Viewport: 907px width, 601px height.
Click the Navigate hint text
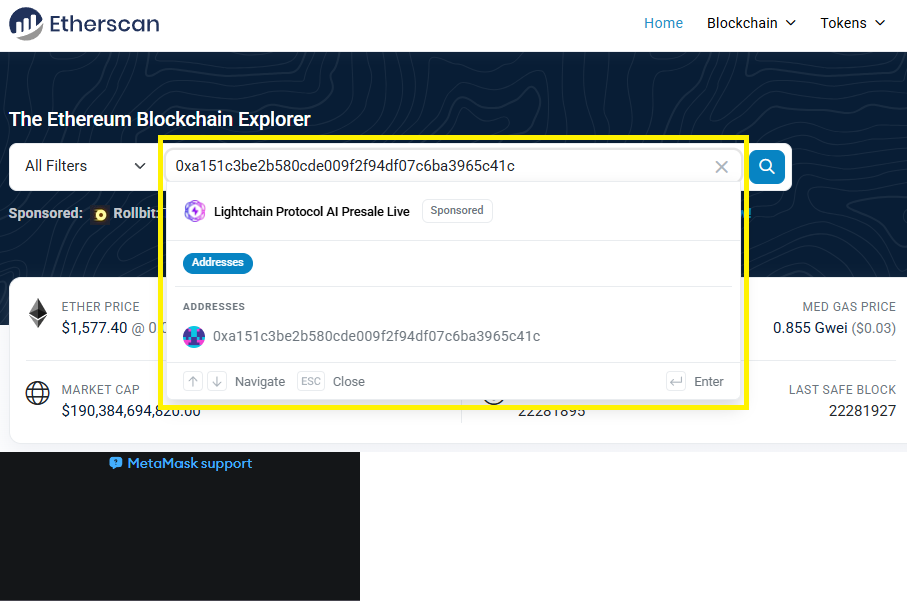[x=260, y=382]
